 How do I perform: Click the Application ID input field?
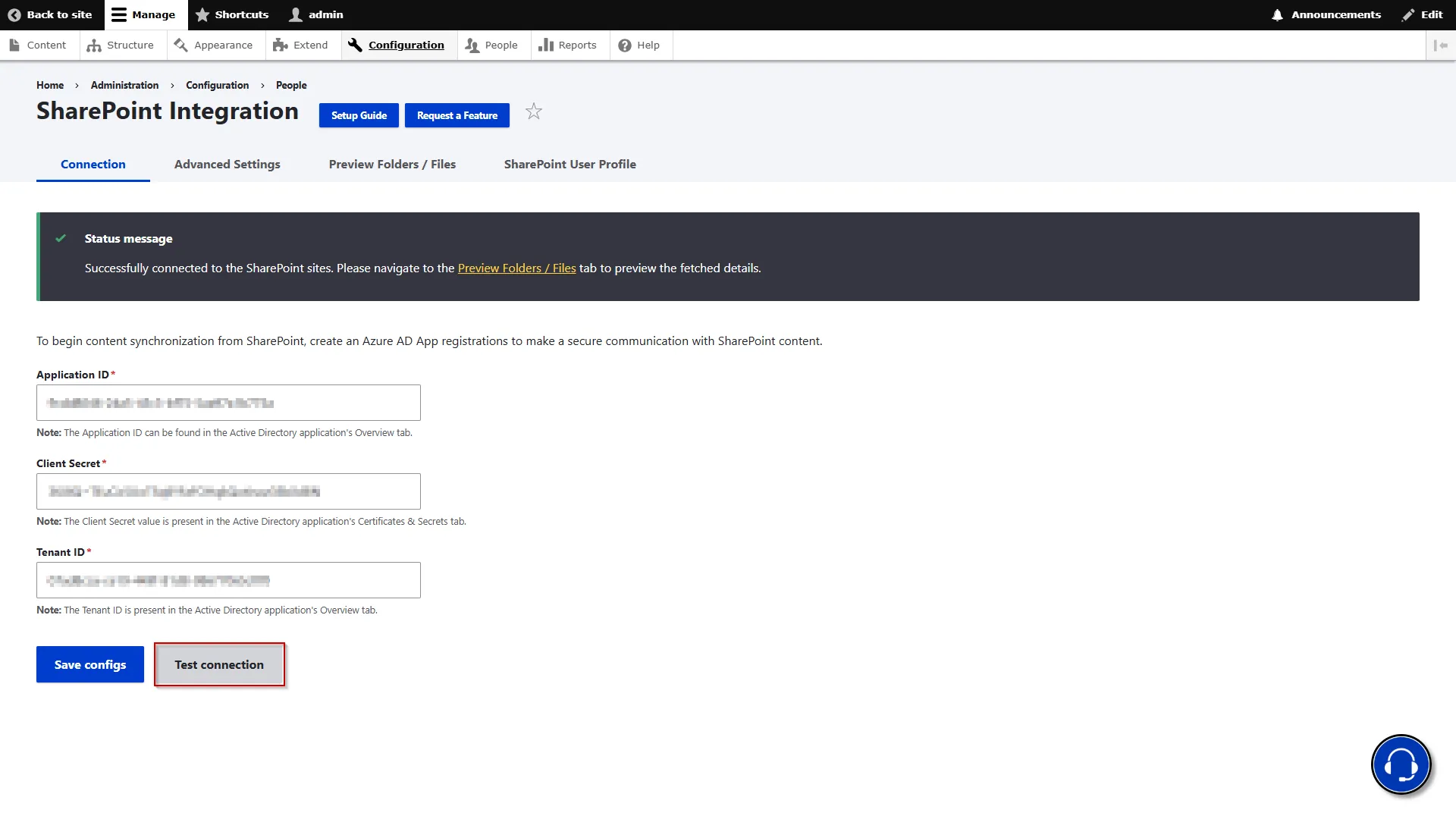228,403
